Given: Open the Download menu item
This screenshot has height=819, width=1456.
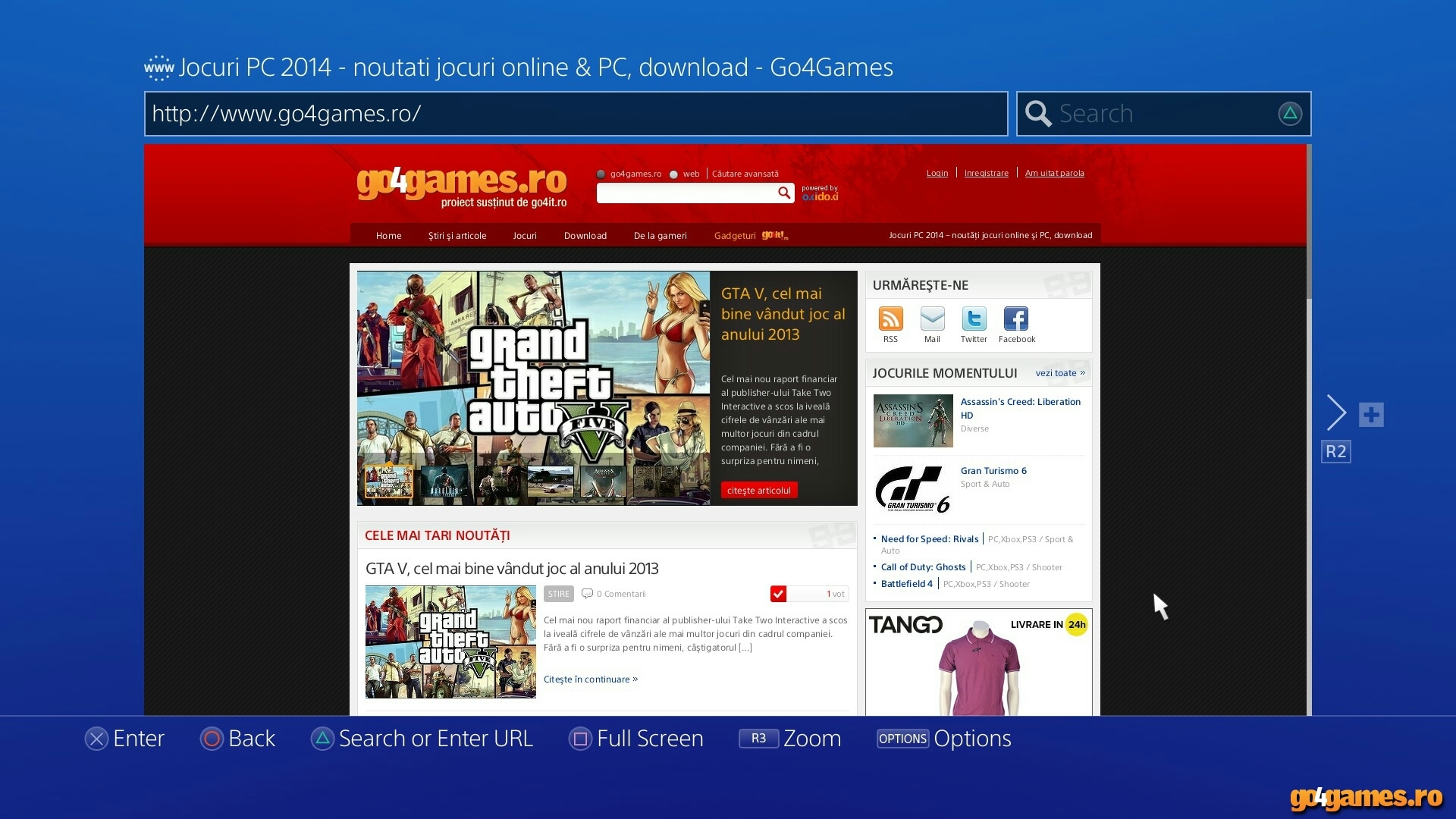Looking at the screenshot, I should (x=585, y=236).
